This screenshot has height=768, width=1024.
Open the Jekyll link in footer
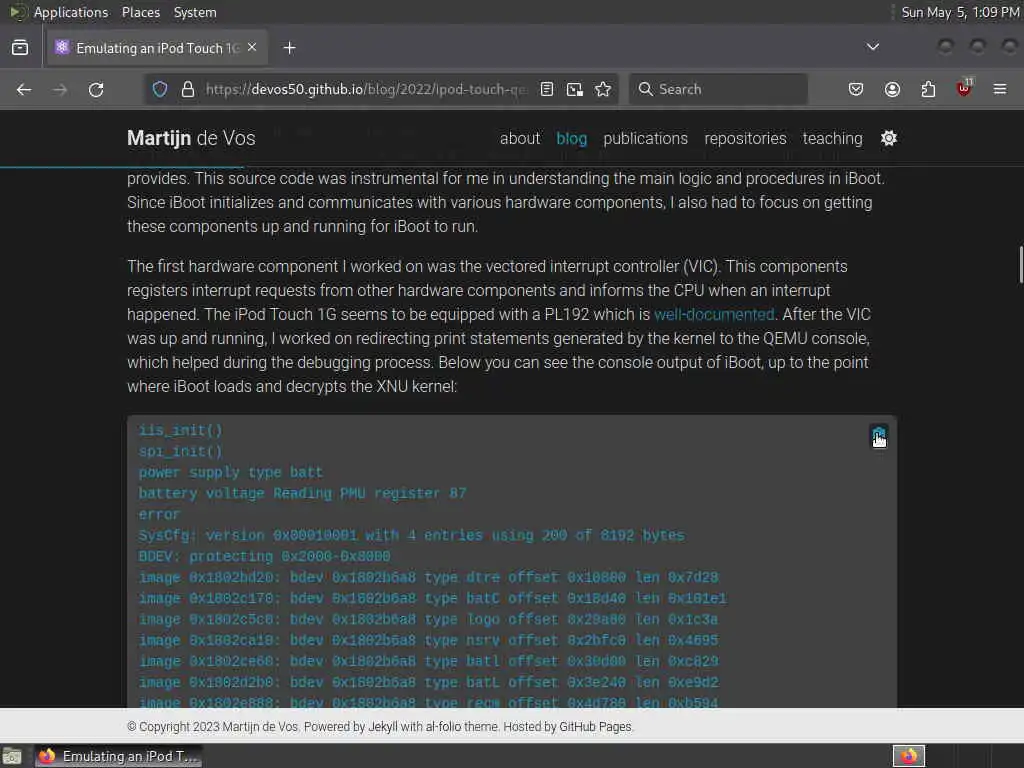click(383, 727)
